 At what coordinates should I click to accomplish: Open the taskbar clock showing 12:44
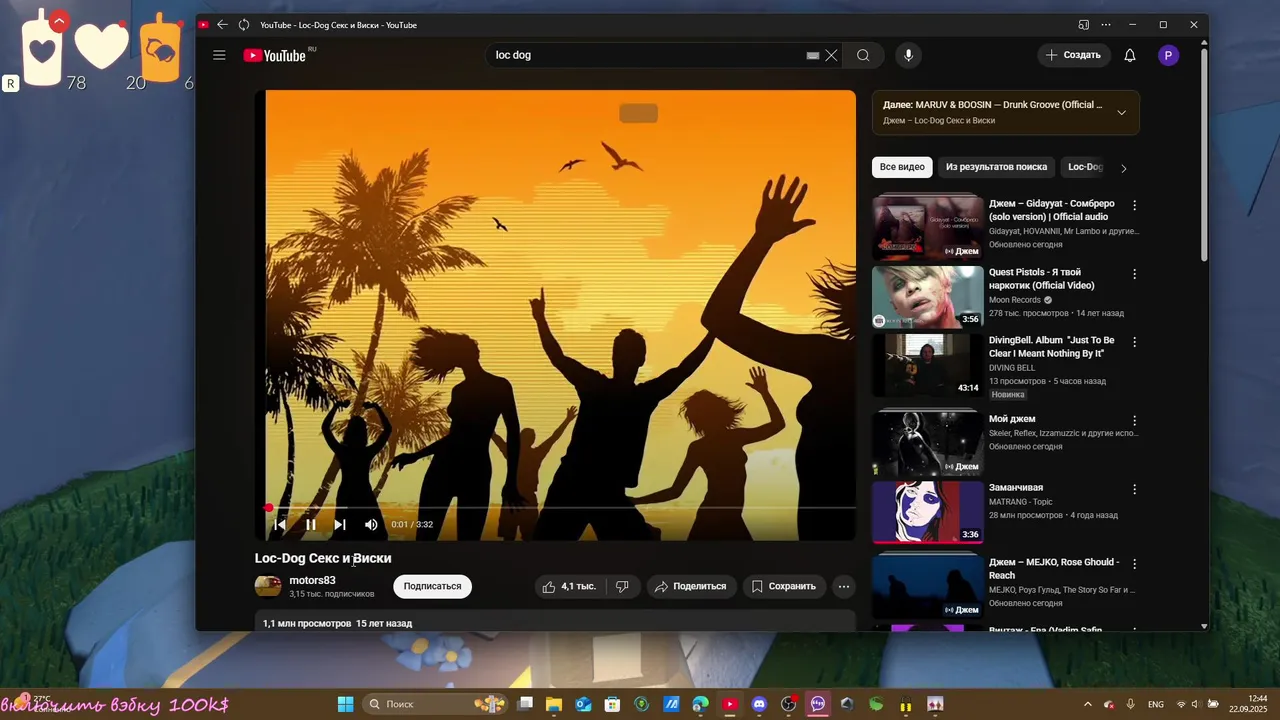(x=1250, y=704)
